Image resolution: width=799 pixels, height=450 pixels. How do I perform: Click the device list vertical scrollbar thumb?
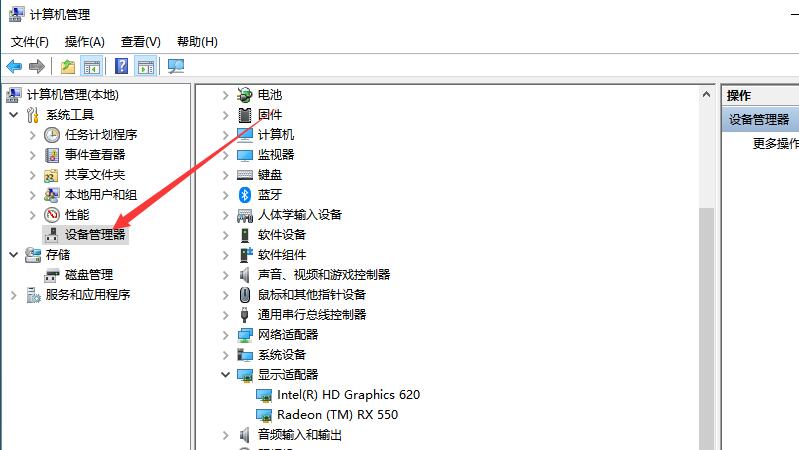(x=706, y=329)
